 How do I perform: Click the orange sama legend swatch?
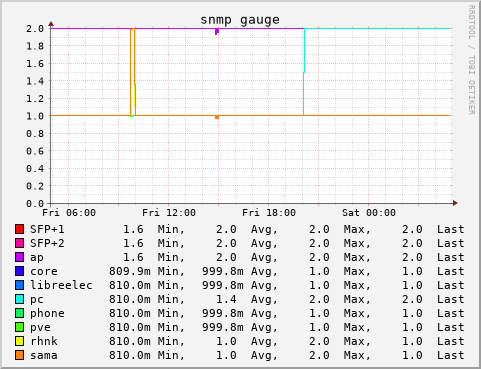(19, 355)
